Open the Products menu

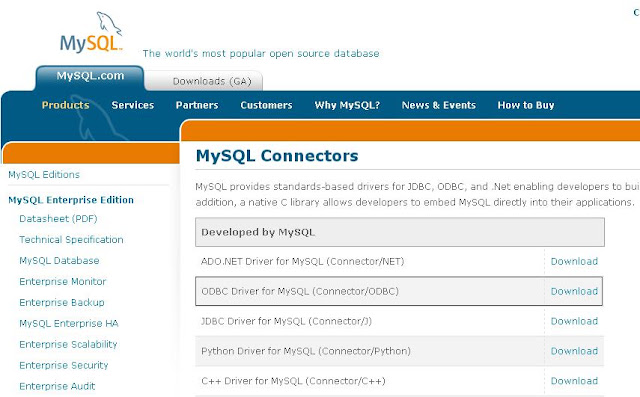[65, 105]
